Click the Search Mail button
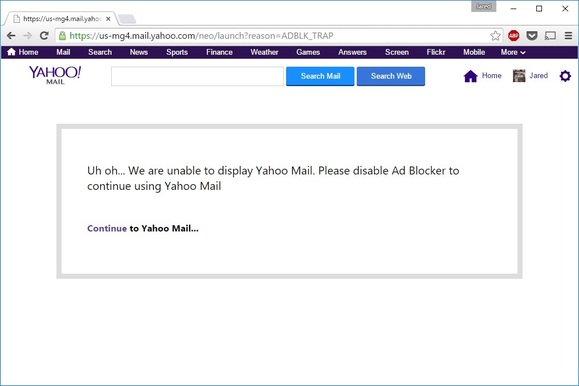This screenshot has width=579, height=386. point(320,76)
